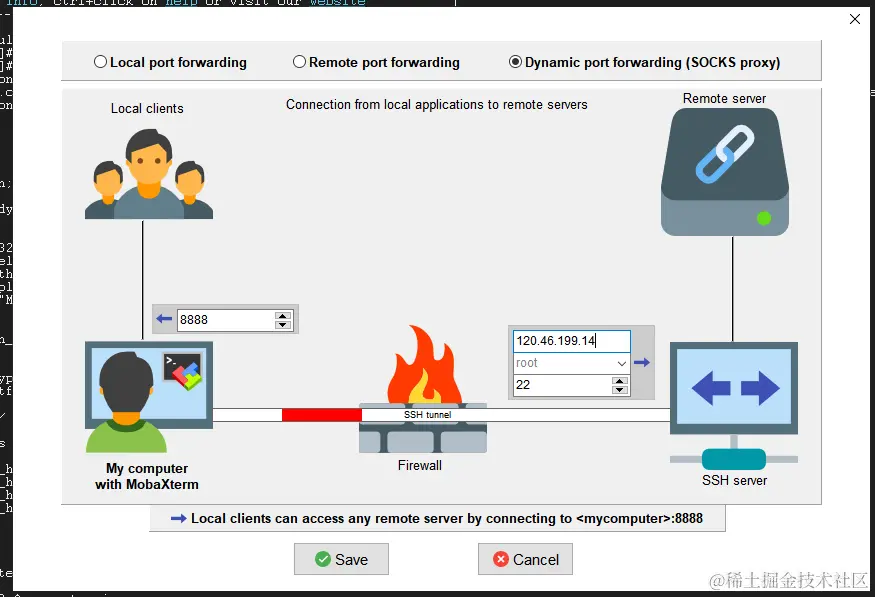Click the Local clients people icon

pyautogui.click(x=148, y=174)
